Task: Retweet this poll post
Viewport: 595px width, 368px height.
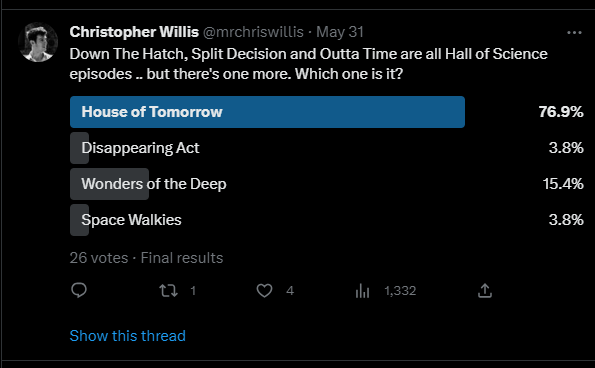Action: click(168, 291)
